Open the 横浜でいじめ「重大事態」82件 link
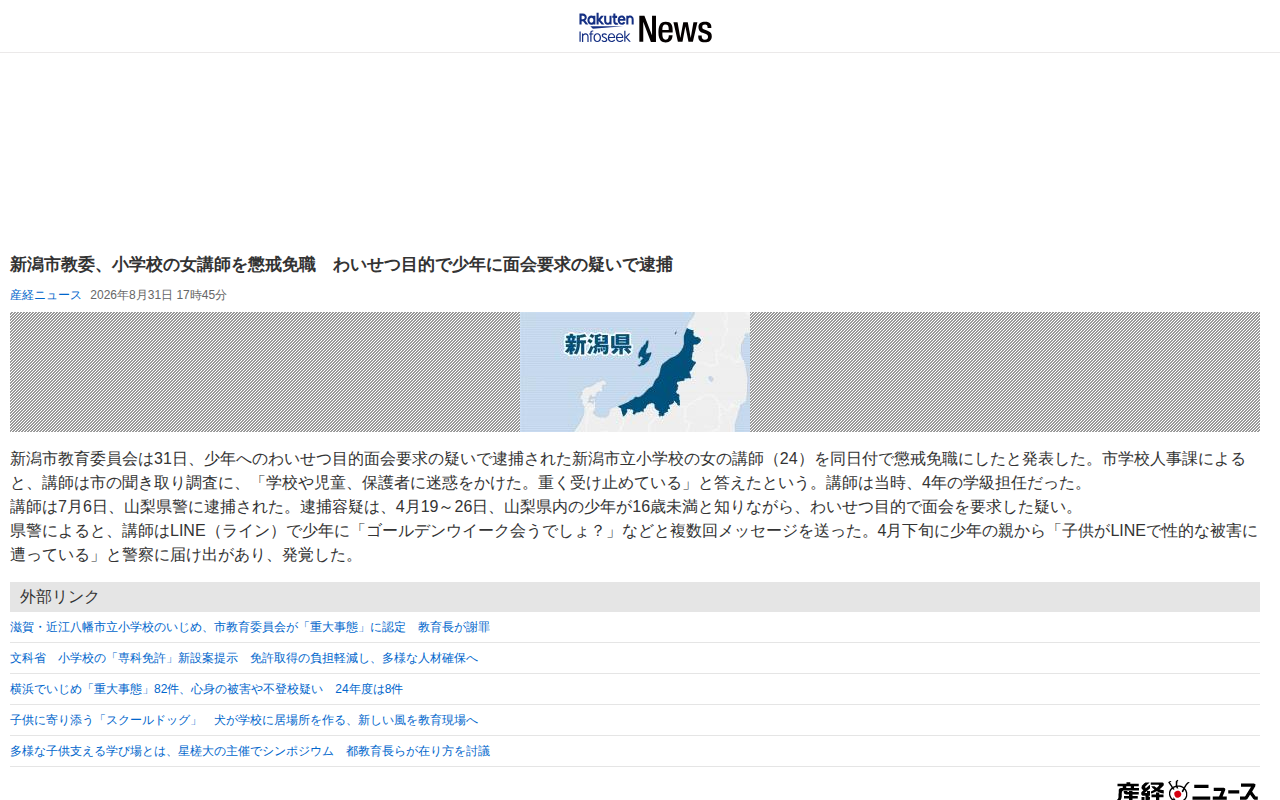This screenshot has height=800, width=1280. click(x=206, y=689)
